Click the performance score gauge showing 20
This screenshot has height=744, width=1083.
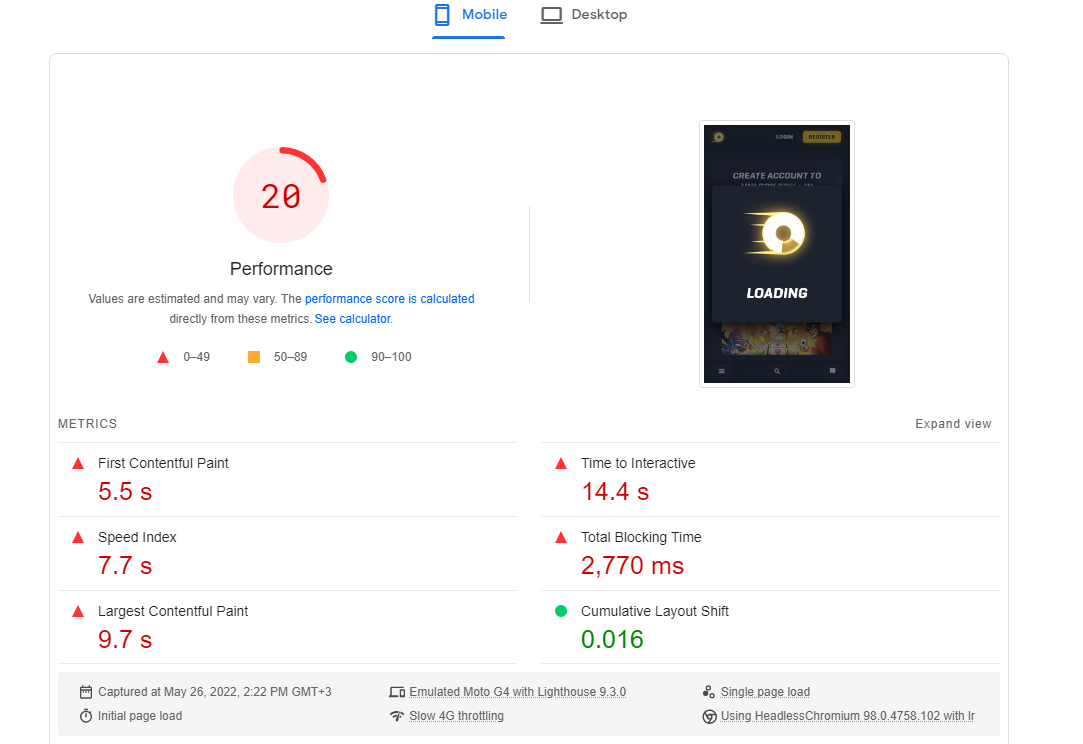click(x=281, y=195)
